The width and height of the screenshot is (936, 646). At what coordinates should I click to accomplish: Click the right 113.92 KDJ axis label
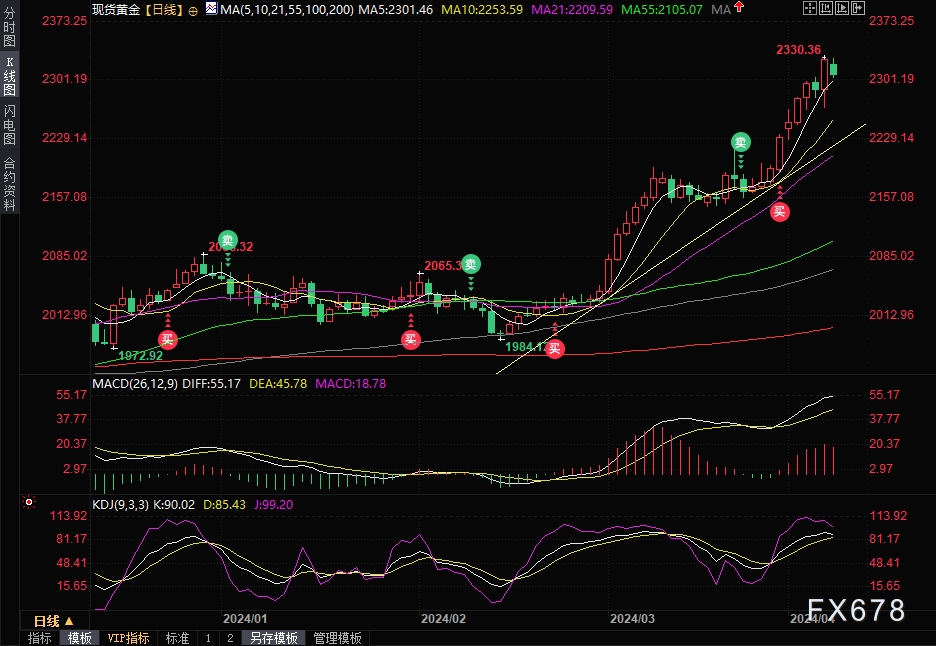point(888,516)
